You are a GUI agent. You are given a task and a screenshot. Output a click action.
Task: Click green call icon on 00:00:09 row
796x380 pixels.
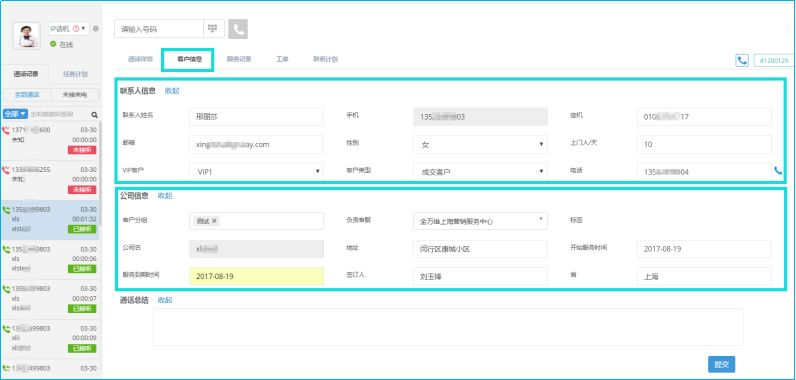coord(6,328)
